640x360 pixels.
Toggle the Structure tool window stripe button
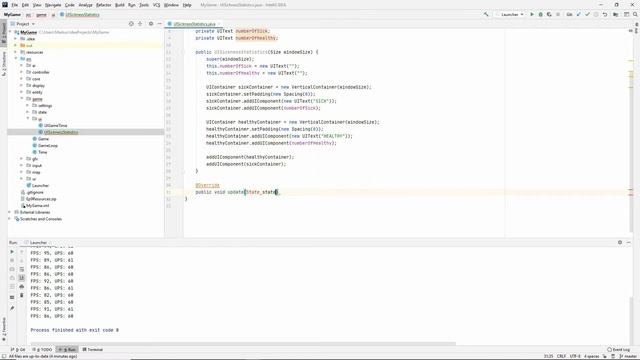point(4,63)
